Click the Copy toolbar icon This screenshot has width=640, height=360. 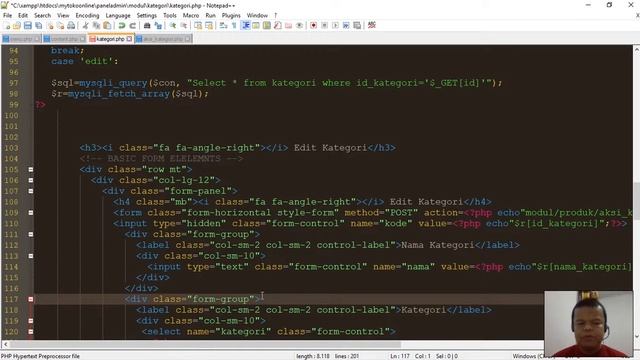point(96,25)
